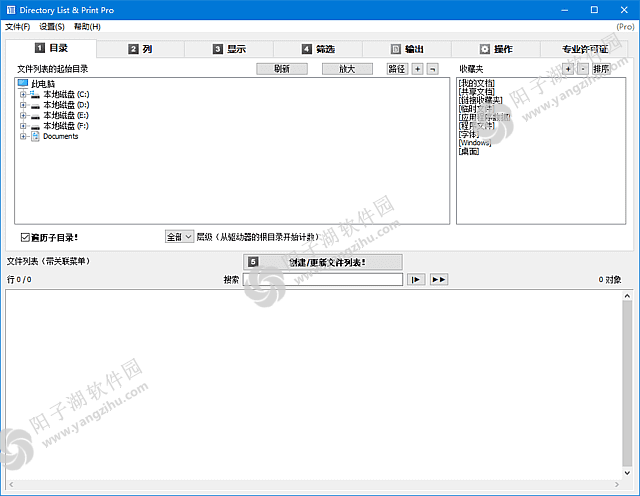Find all matches with the double-arrow search button
The width and height of the screenshot is (640, 496).
(x=439, y=279)
